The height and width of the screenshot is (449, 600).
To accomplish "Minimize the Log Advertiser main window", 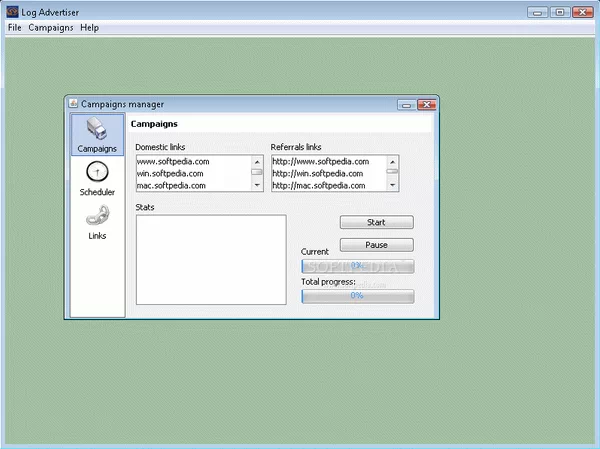I will [537, 12].
